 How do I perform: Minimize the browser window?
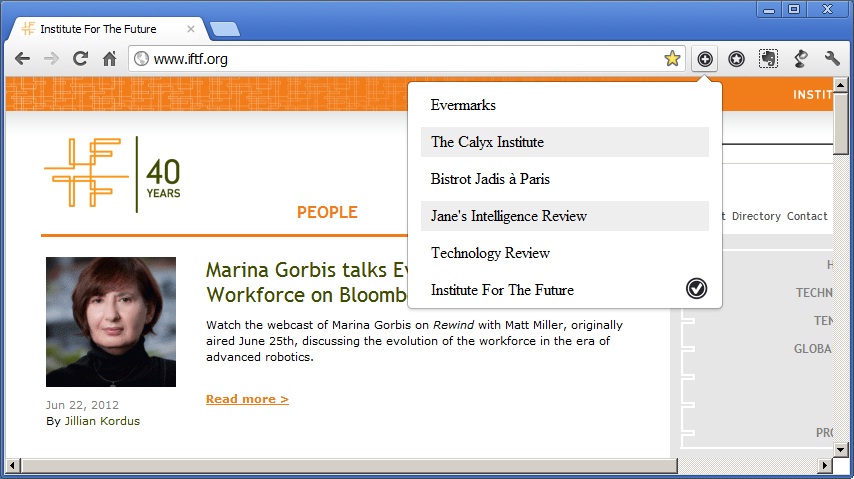tap(769, 9)
